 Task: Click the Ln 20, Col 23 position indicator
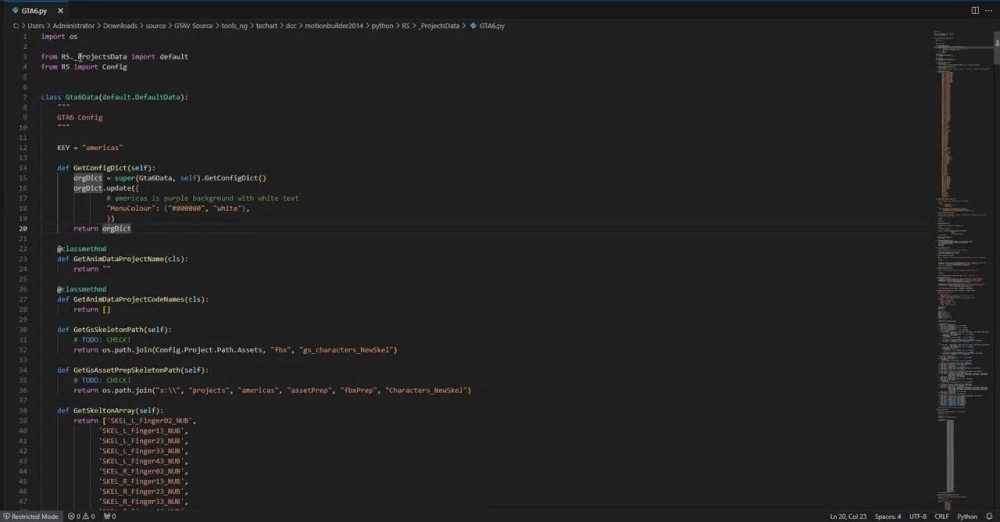tap(846, 516)
